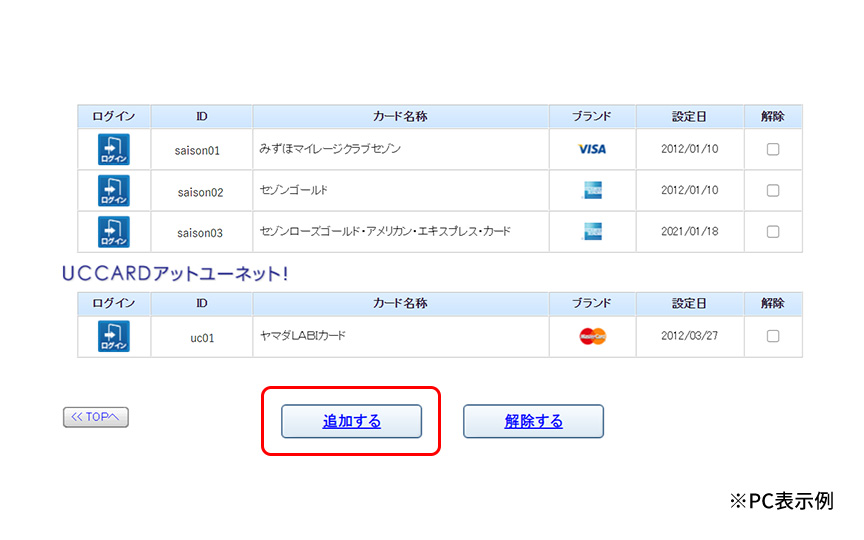Viewport: 864px width, 540px height.
Task: Check the 解除 box in the saison03 row
Action: pos(772,231)
